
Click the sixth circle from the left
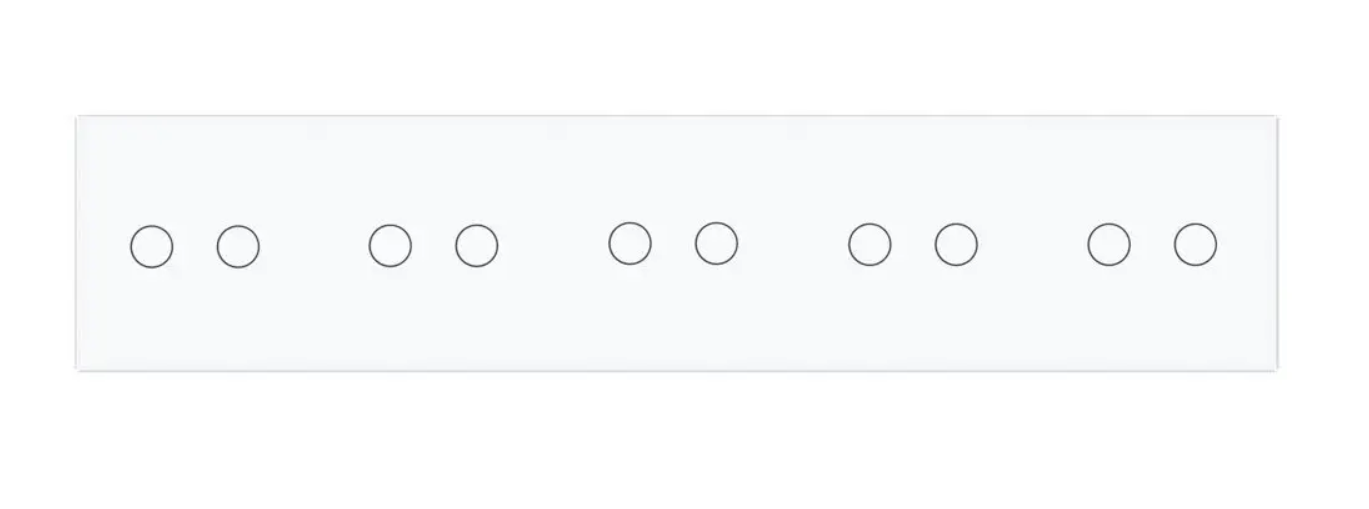pyautogui.click(x=716, y=244)
